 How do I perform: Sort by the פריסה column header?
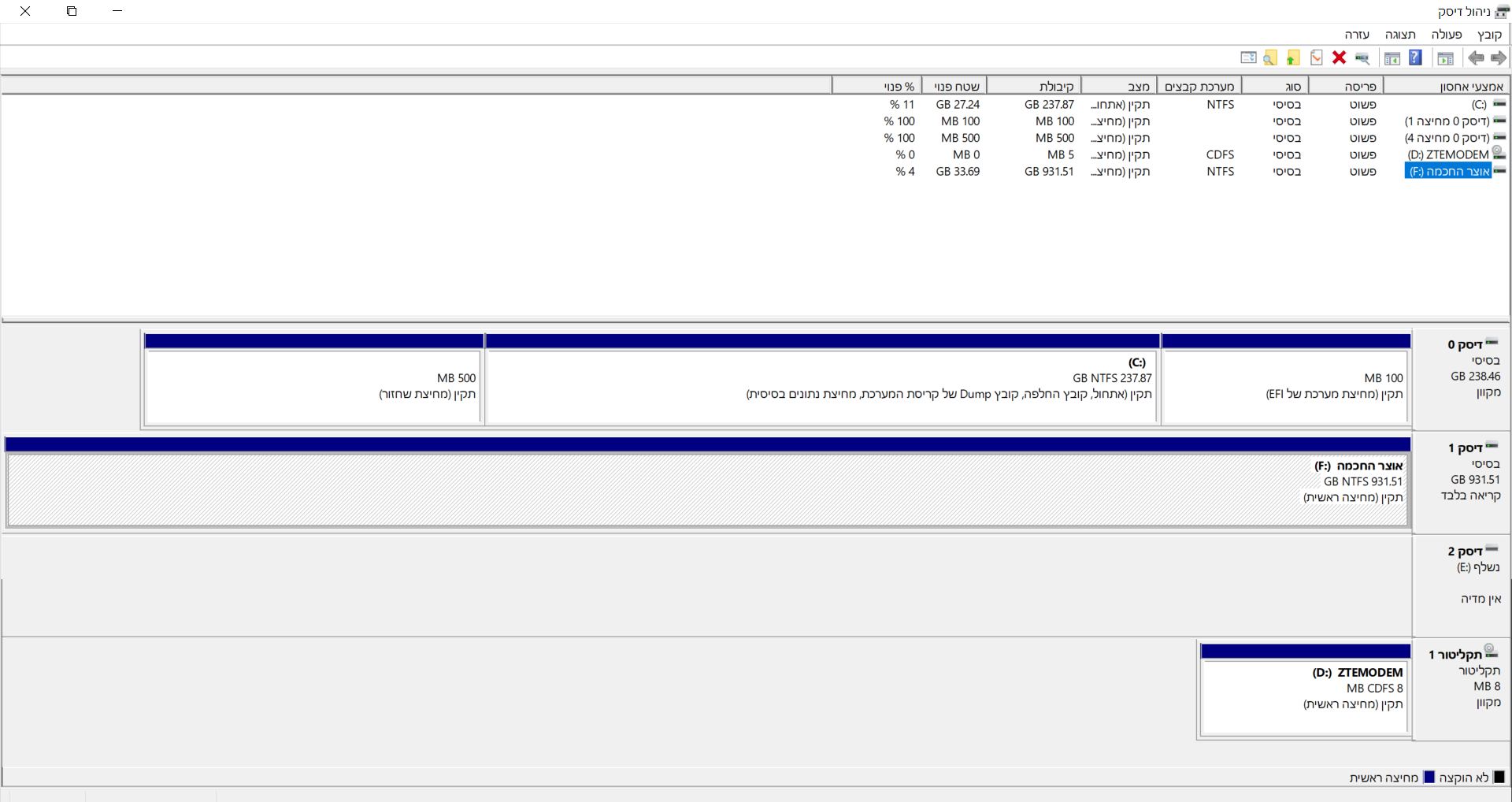tap(1346, 87)
